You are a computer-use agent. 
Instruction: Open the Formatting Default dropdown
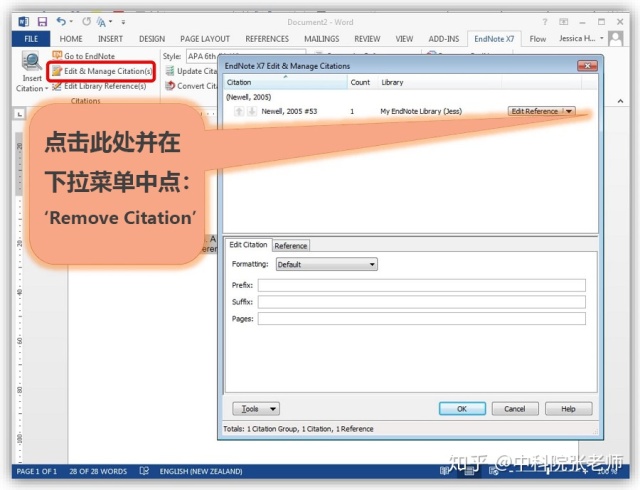pos(327,264)
